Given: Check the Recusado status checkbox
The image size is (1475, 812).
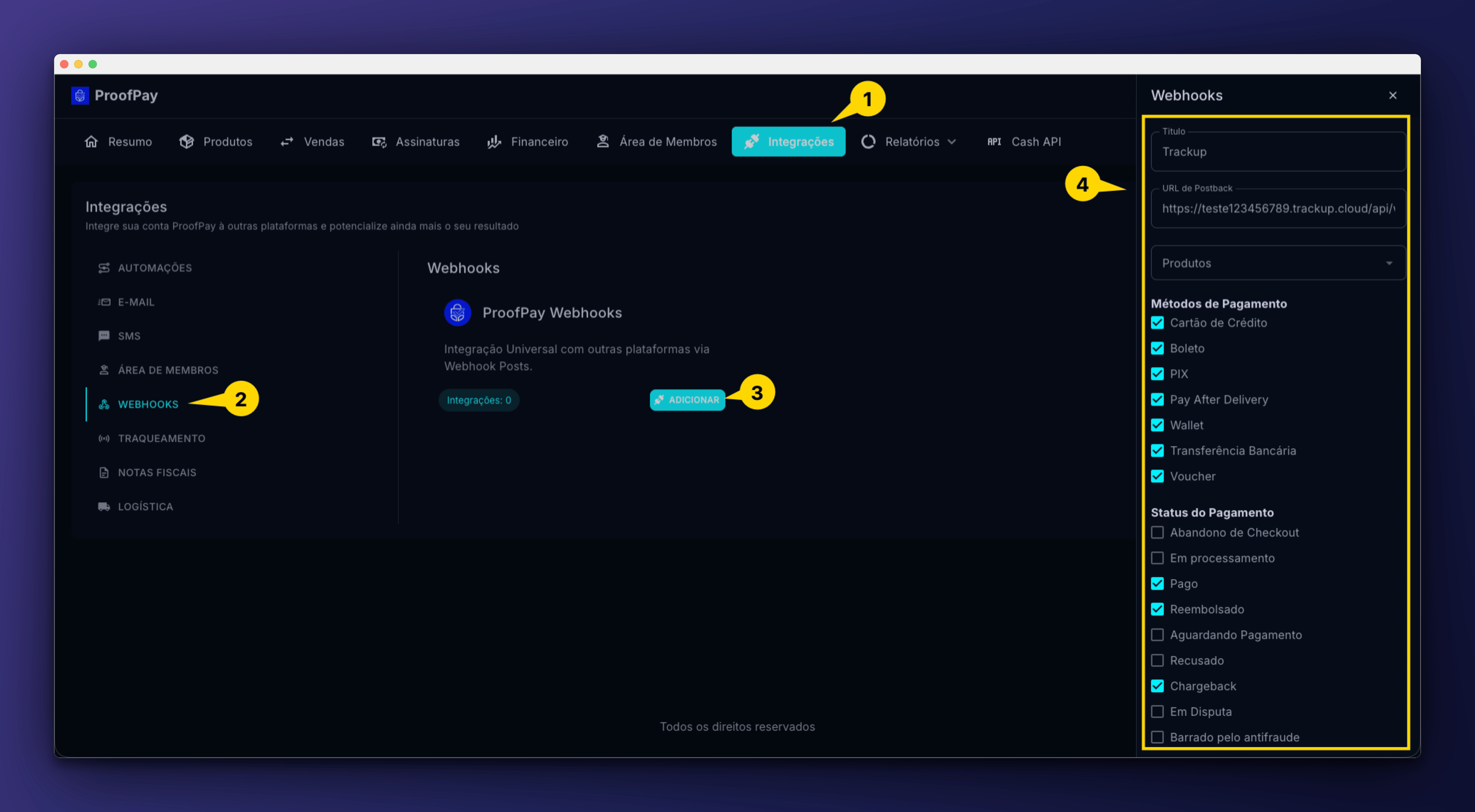Looking at the screenshot, I should click(1157, 660).
